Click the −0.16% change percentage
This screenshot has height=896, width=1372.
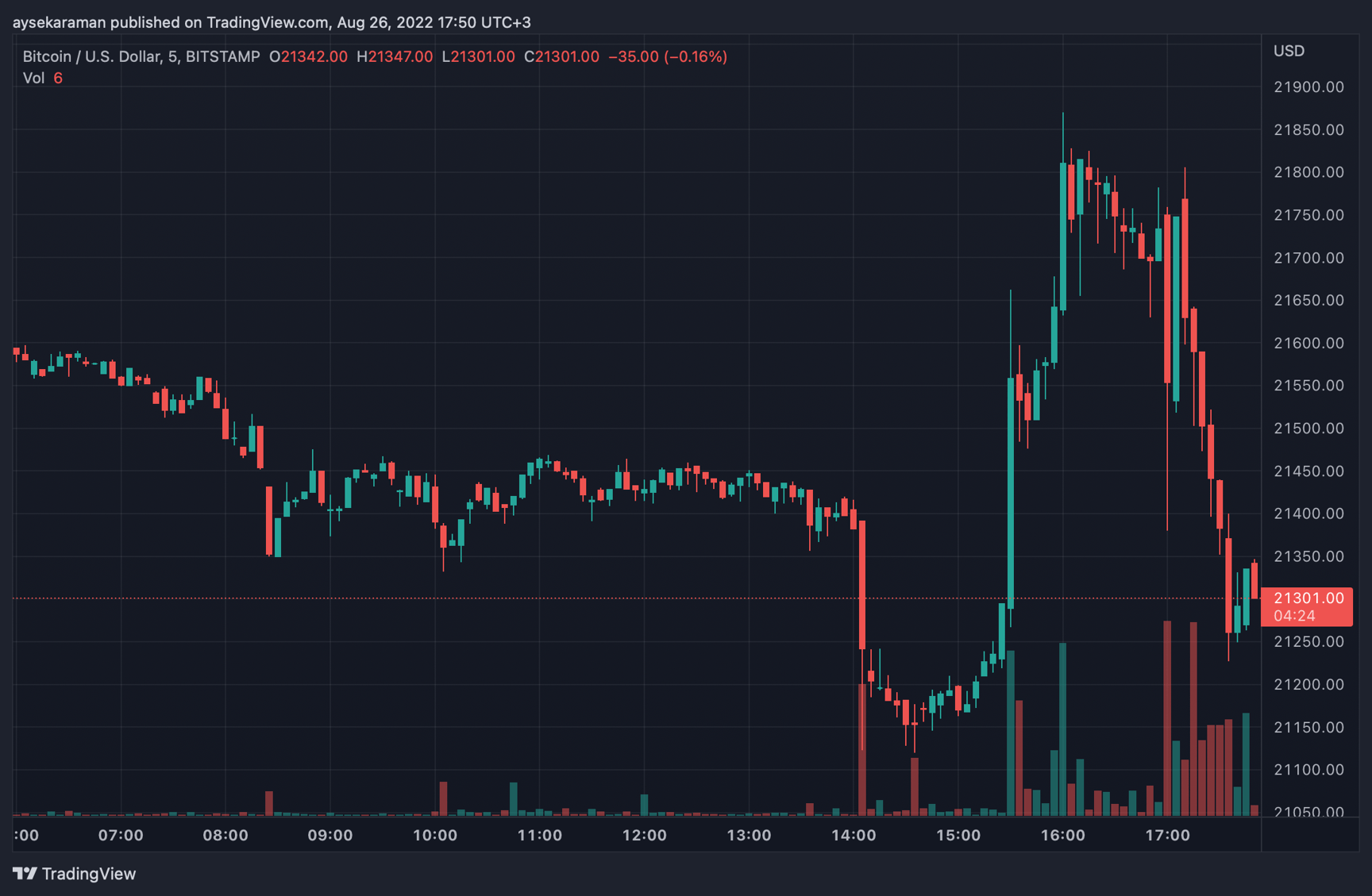(x=697, y=56)
